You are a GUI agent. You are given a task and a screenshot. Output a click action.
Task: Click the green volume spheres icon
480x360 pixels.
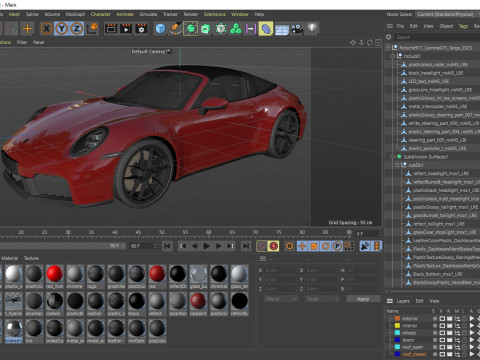tap(236, 29)
